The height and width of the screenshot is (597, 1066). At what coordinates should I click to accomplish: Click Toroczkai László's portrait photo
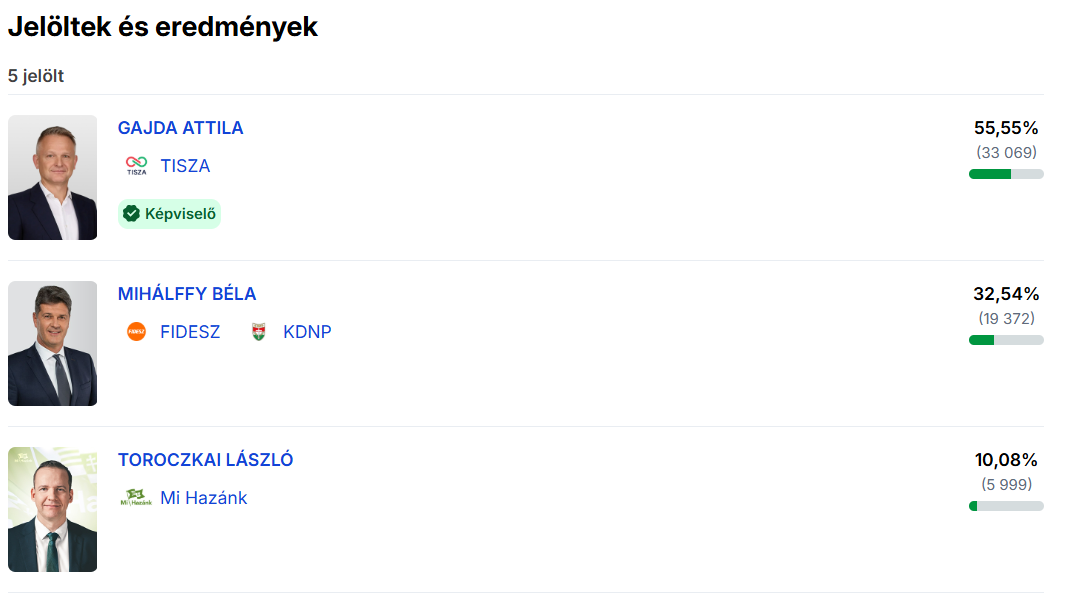[52, 509]
